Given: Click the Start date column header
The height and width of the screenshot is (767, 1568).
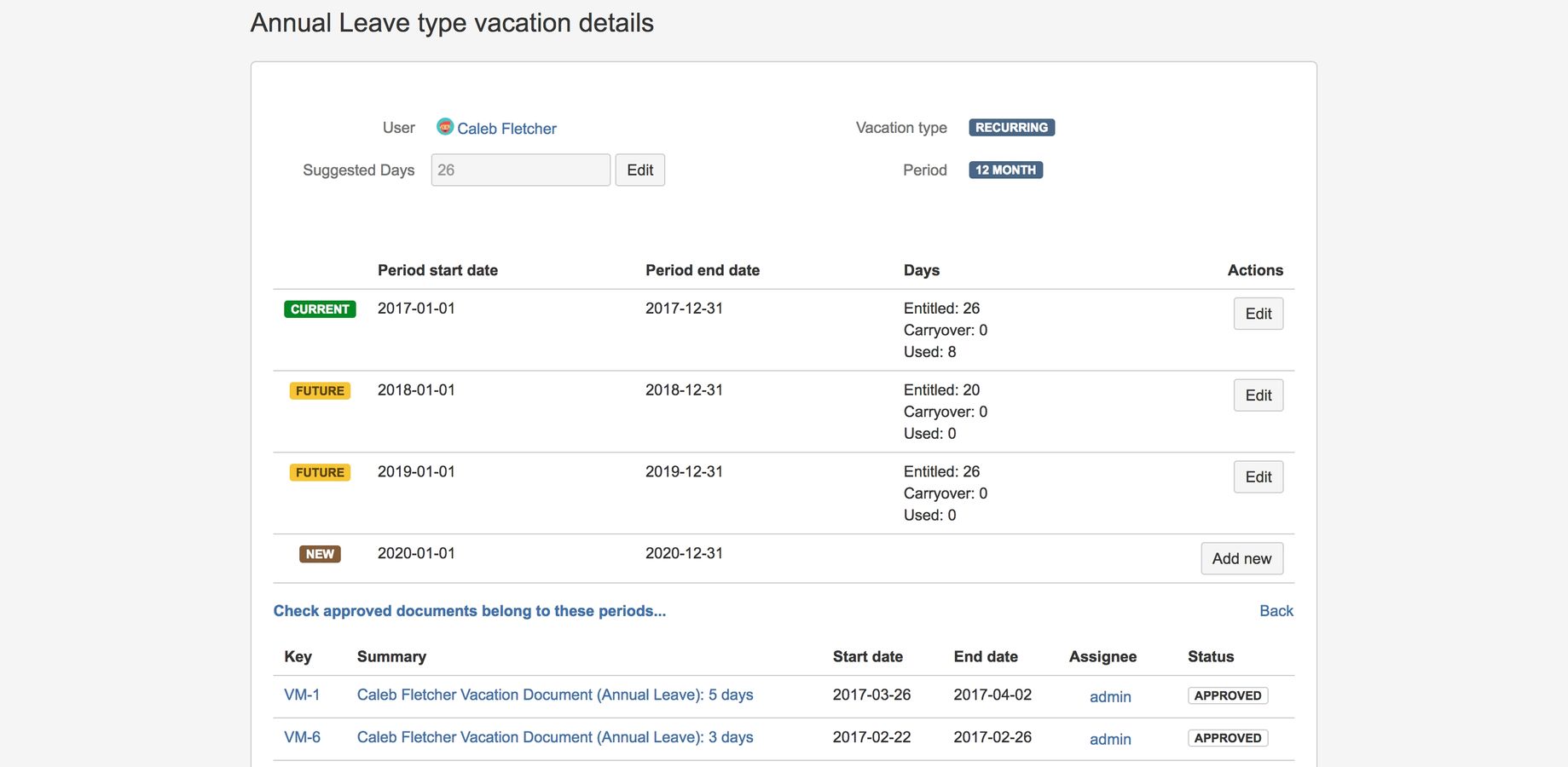Looking at the screenshot, I should click(x=867, y=657).
